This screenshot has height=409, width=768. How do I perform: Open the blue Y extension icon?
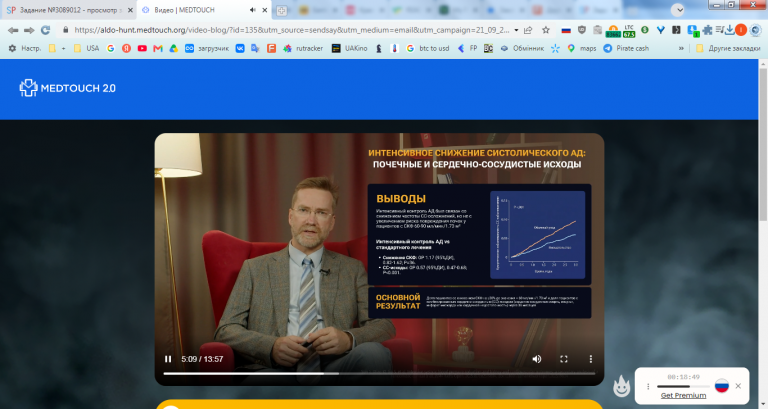point(660,30)
